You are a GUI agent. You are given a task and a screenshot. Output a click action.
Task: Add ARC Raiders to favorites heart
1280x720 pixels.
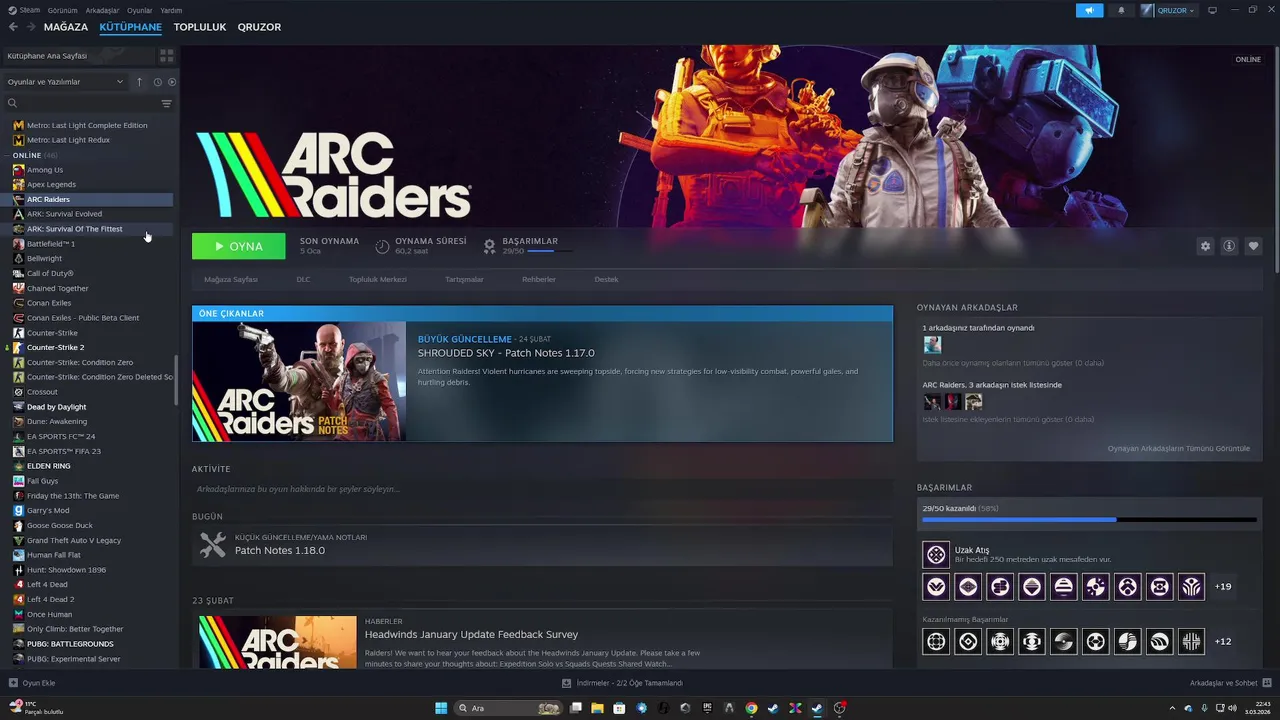(x=1253, y=246)
